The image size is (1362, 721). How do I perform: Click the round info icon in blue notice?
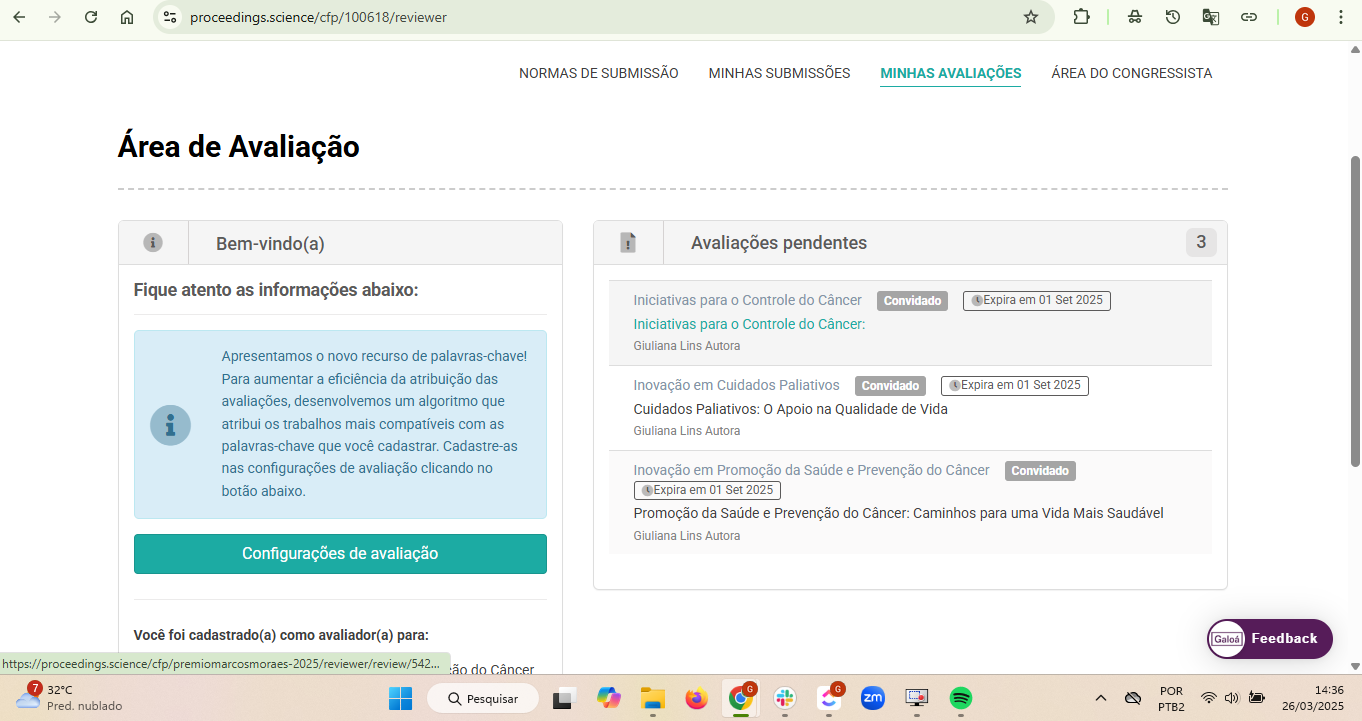[170, 425]
